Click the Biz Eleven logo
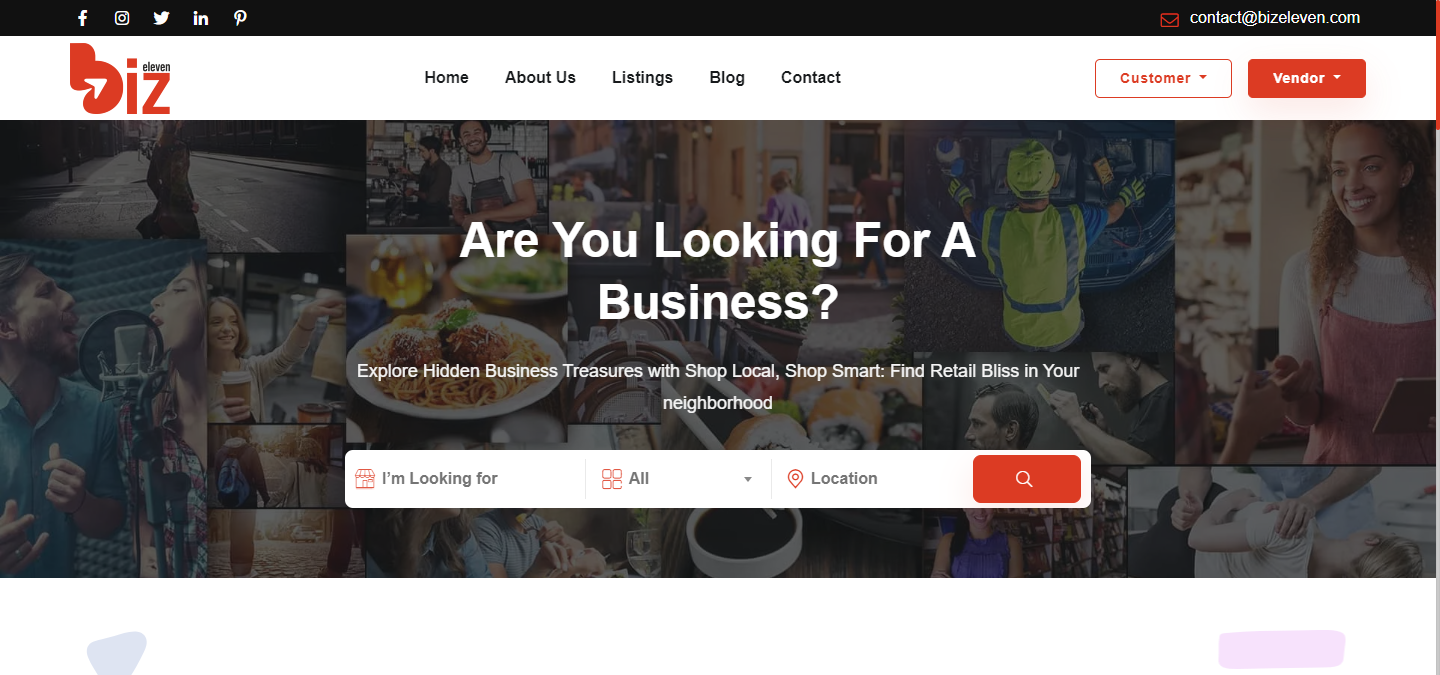1440x675 pixels. [x=120, y=78]
